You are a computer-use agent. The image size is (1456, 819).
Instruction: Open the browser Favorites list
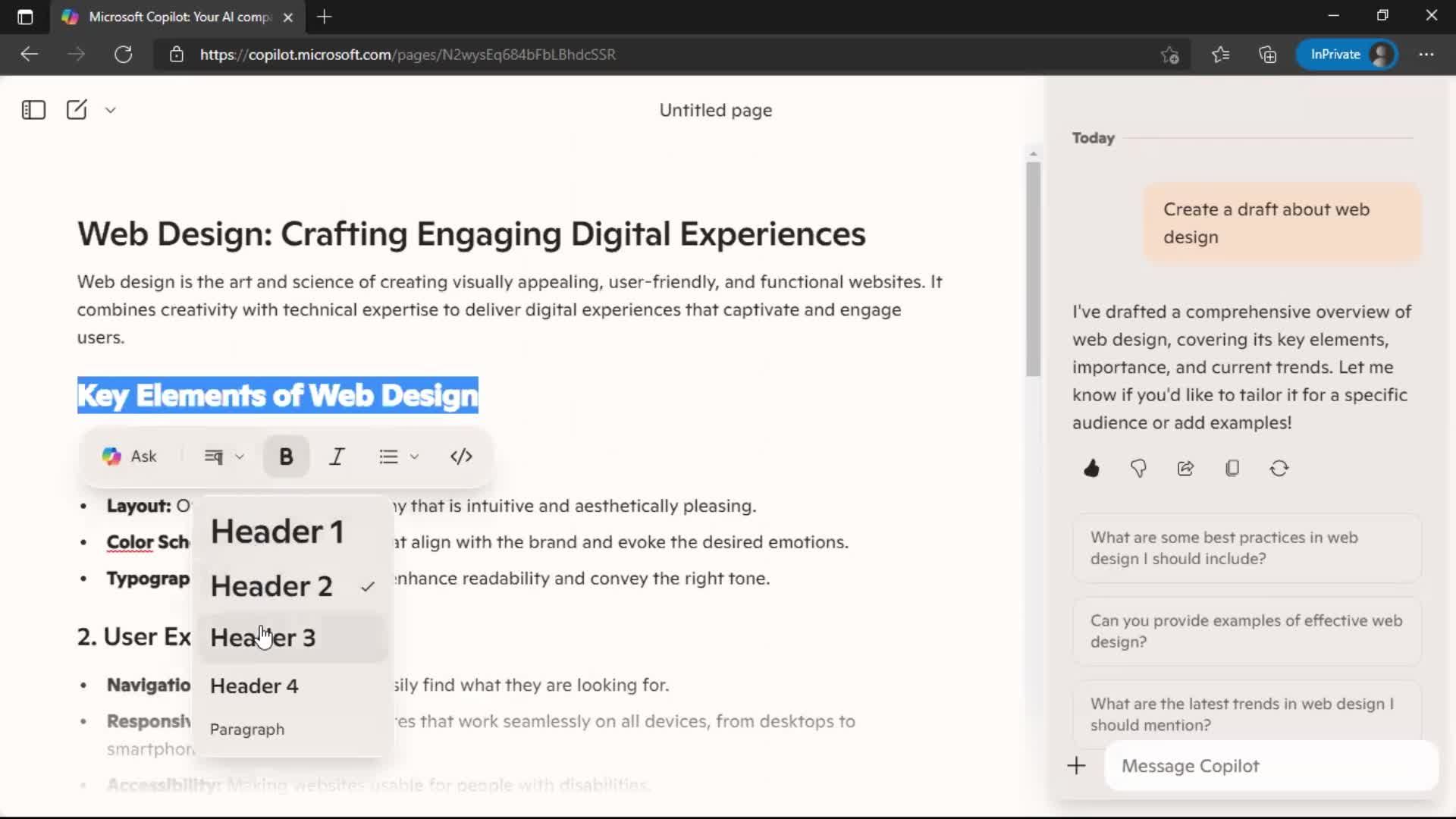[1220, 55]
